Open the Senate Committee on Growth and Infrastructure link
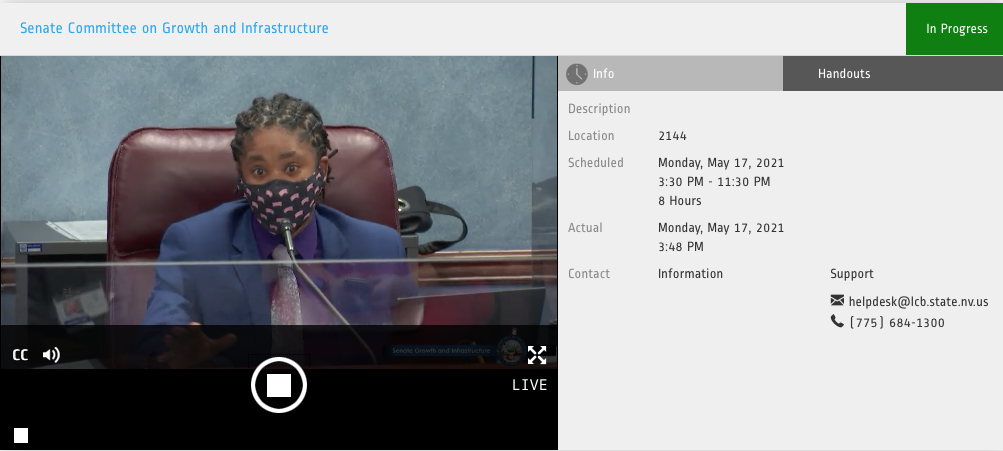This screenshot has height=451, width=1003. 174,28
